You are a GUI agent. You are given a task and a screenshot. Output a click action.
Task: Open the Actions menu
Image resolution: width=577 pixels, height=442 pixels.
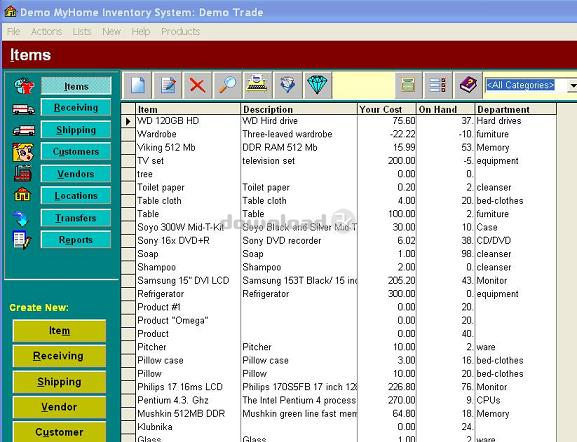tap(46, 32)
